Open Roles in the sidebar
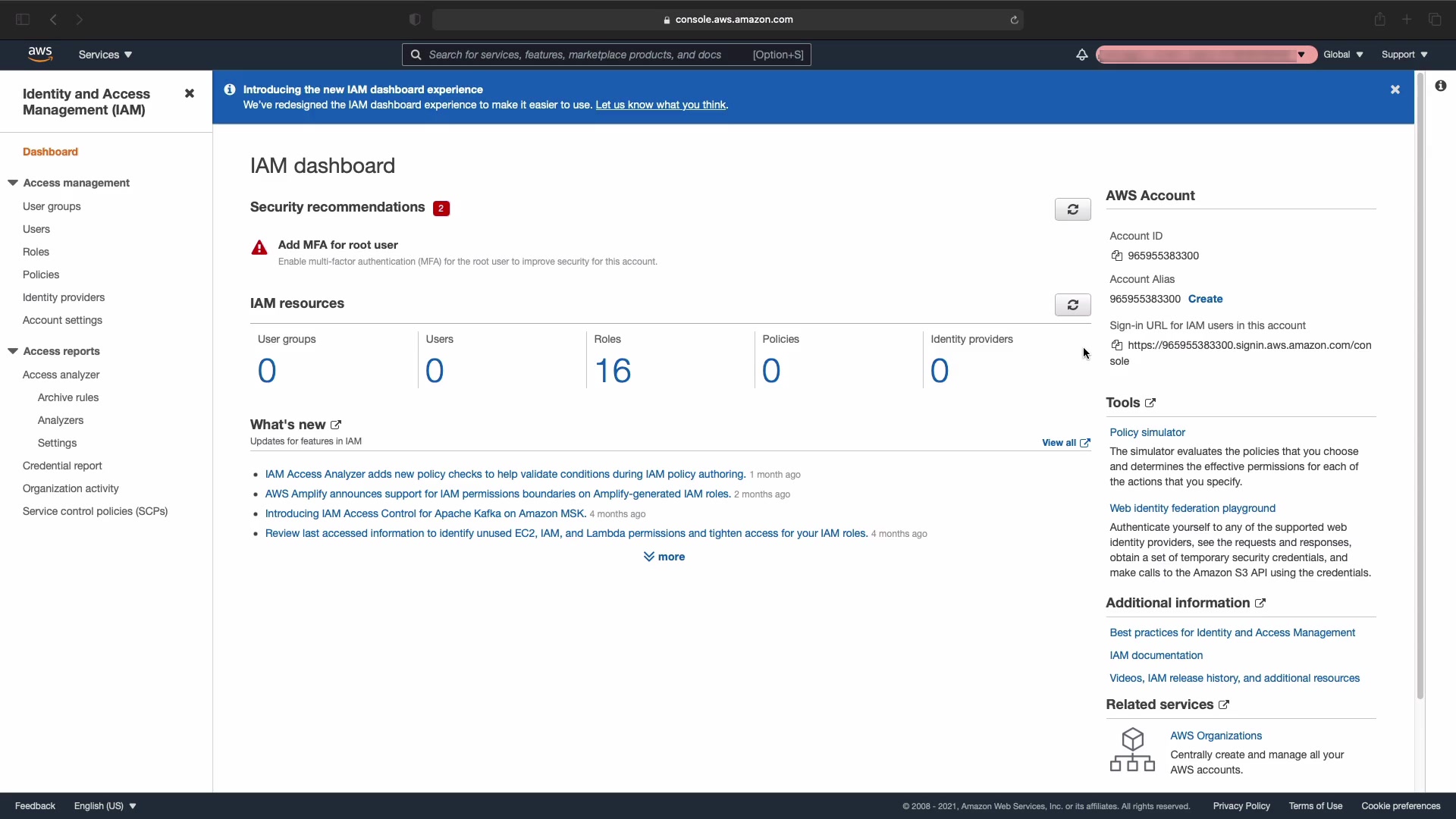This screenshot has width=1456, height=819. coord(36,252)
